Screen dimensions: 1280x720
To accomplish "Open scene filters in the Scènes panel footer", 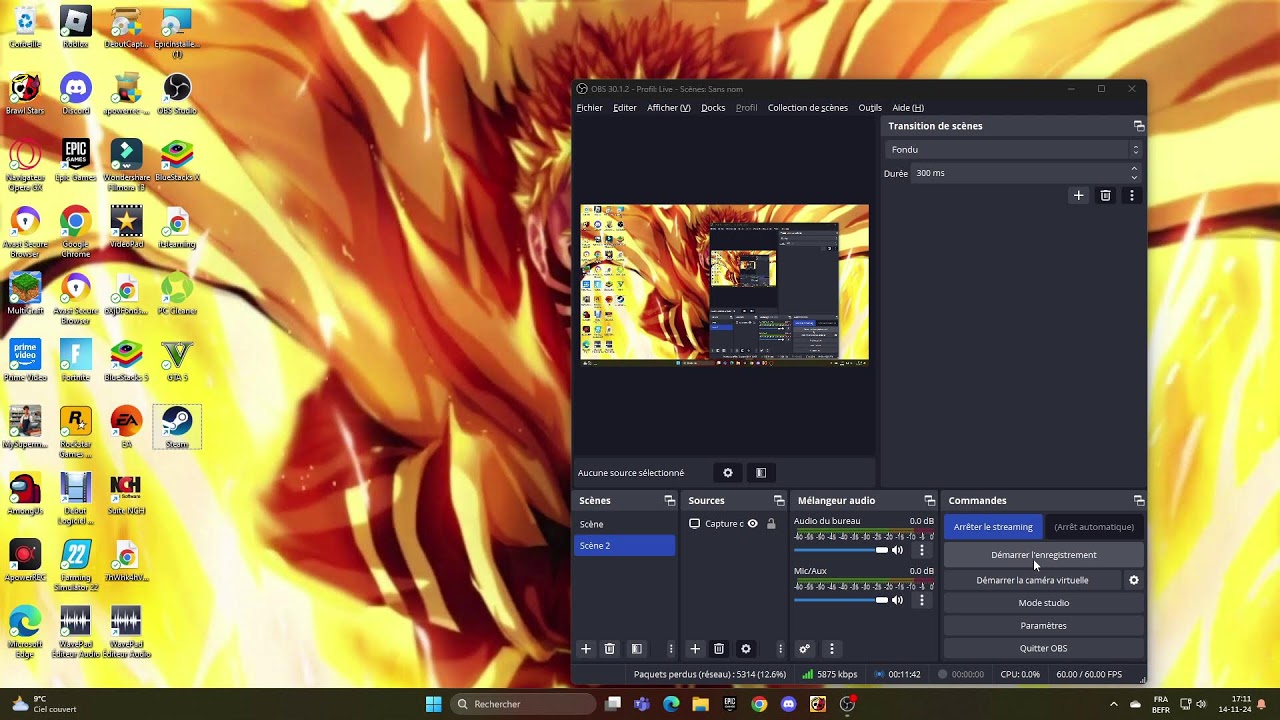I will (x=636, y=649).
